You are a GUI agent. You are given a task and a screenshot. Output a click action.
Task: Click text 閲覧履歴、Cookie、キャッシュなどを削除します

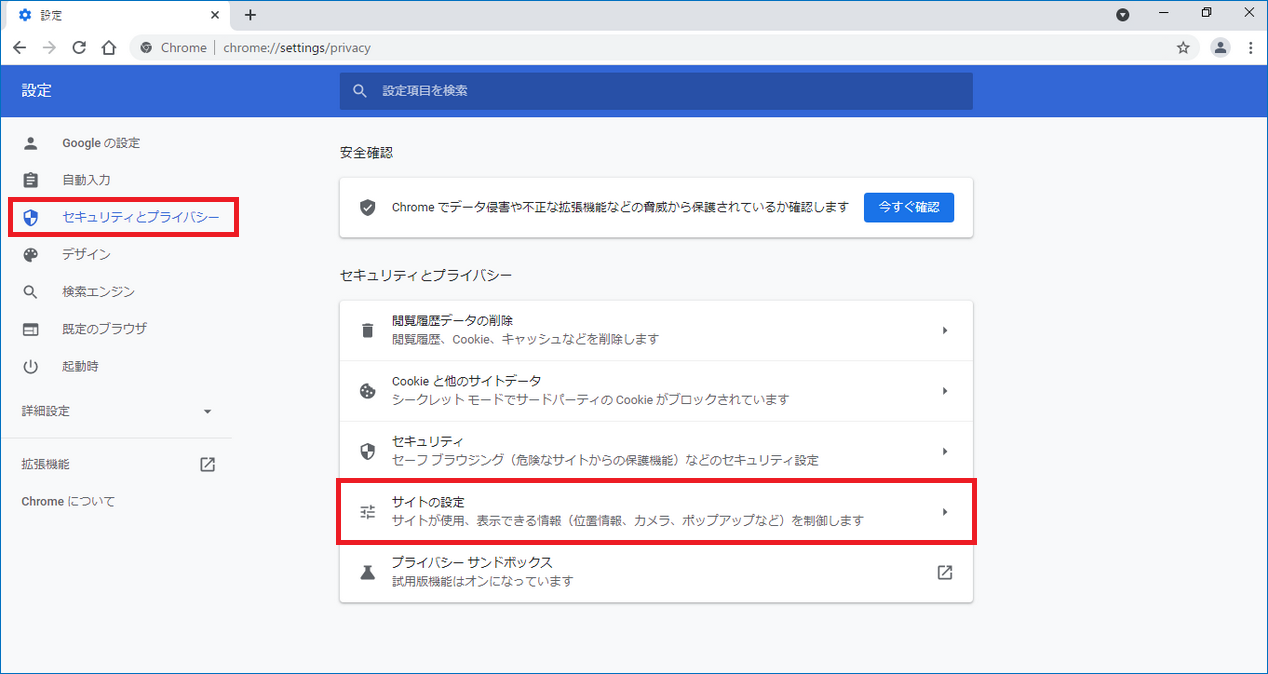[525, 339]
